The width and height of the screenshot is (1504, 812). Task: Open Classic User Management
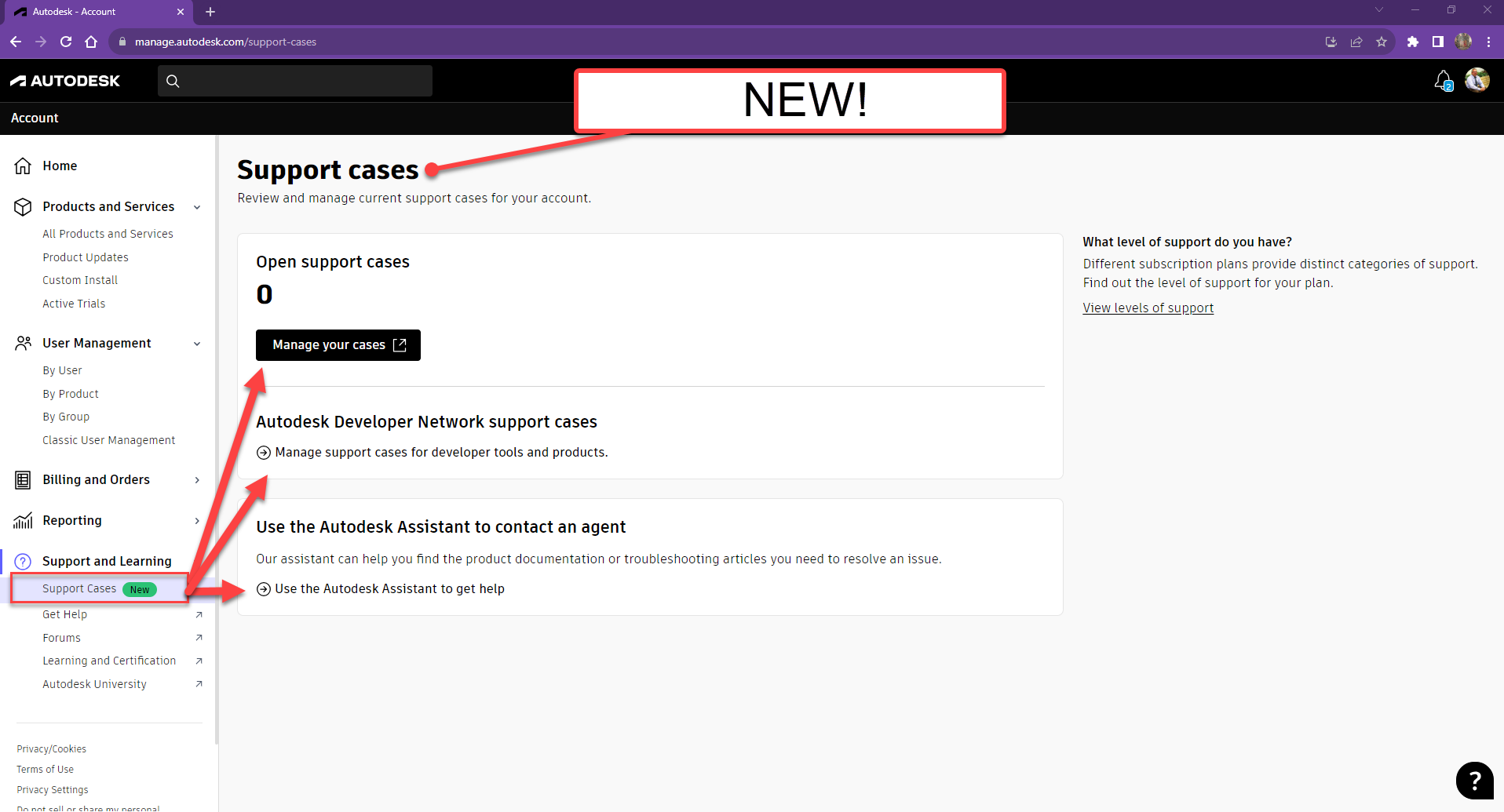pos(109,440)
